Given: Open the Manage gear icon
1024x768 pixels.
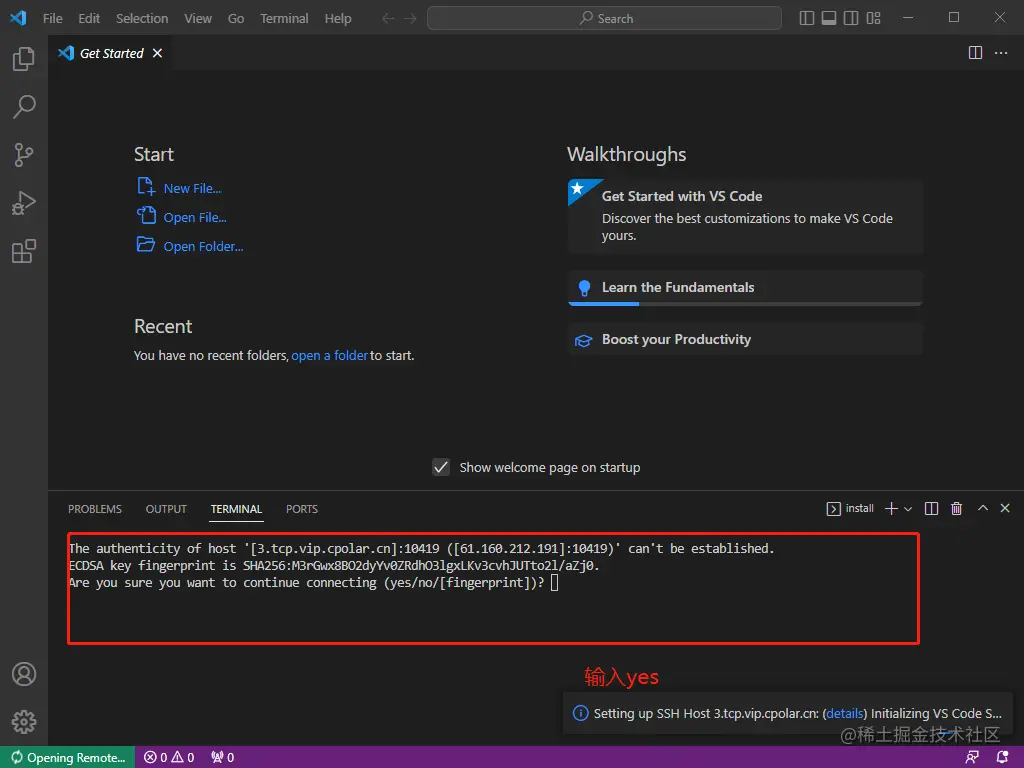Looking at the screenshot, I should pos(24,722).
